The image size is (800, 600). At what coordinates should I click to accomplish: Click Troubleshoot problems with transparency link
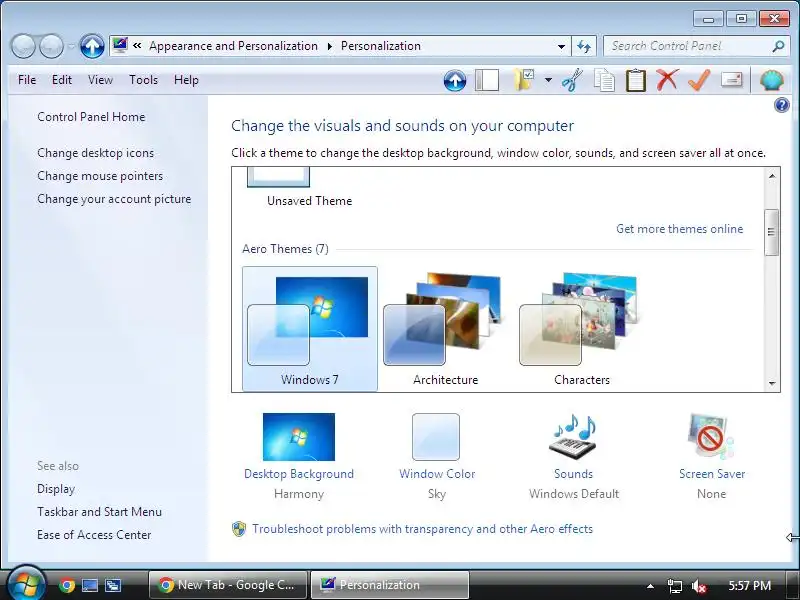422,529
